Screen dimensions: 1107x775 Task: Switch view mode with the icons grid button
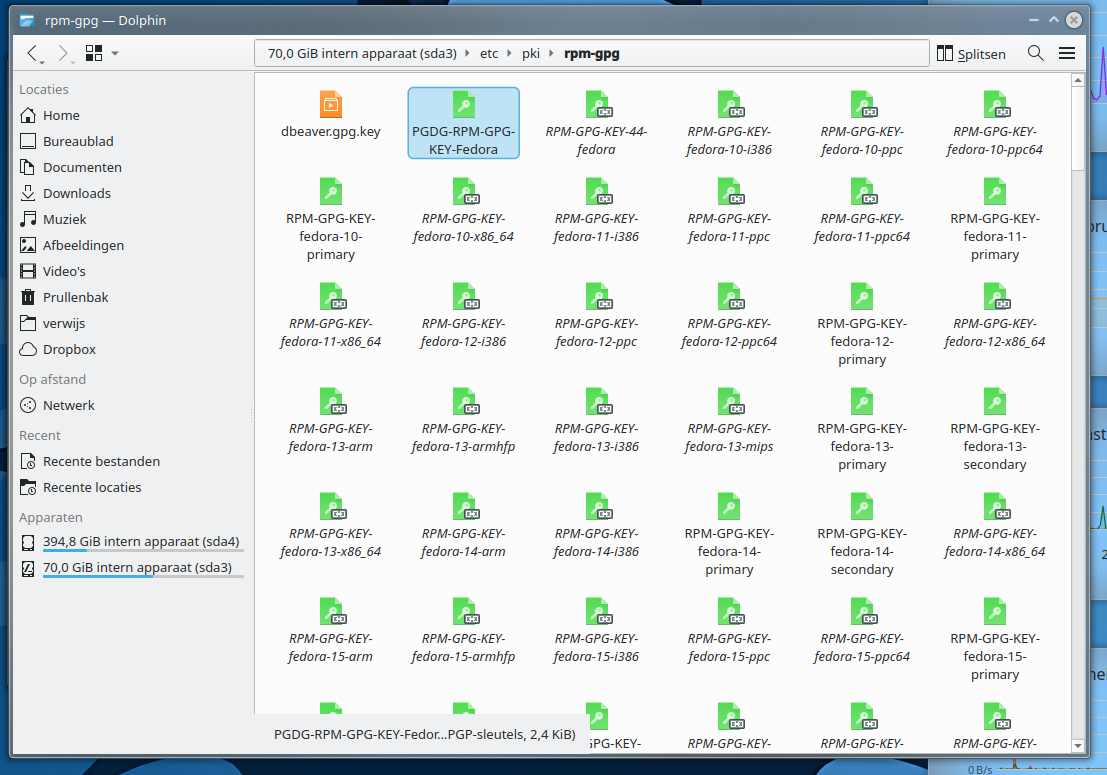[x=94, y=53]
